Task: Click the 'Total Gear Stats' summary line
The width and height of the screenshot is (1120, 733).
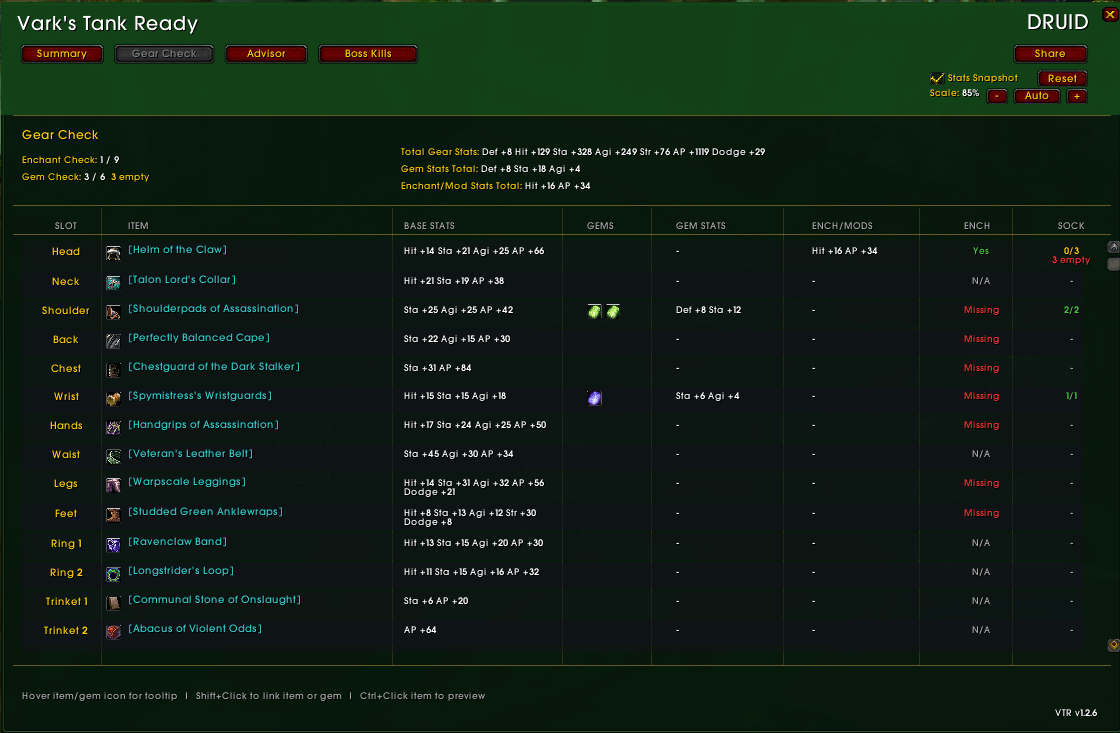Action: (583, 152)
